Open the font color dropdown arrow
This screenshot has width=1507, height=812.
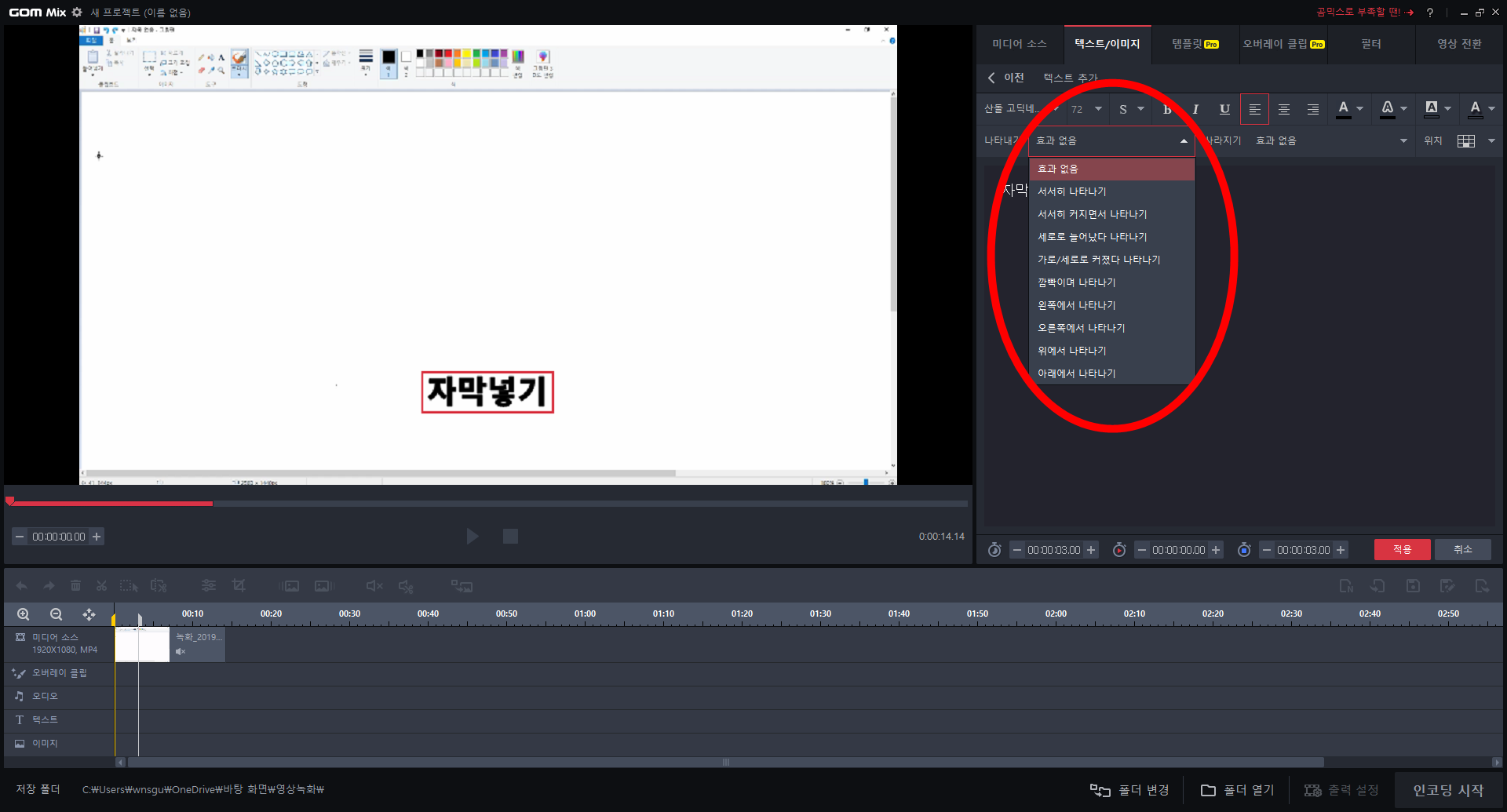click(x=1360, y=109)
